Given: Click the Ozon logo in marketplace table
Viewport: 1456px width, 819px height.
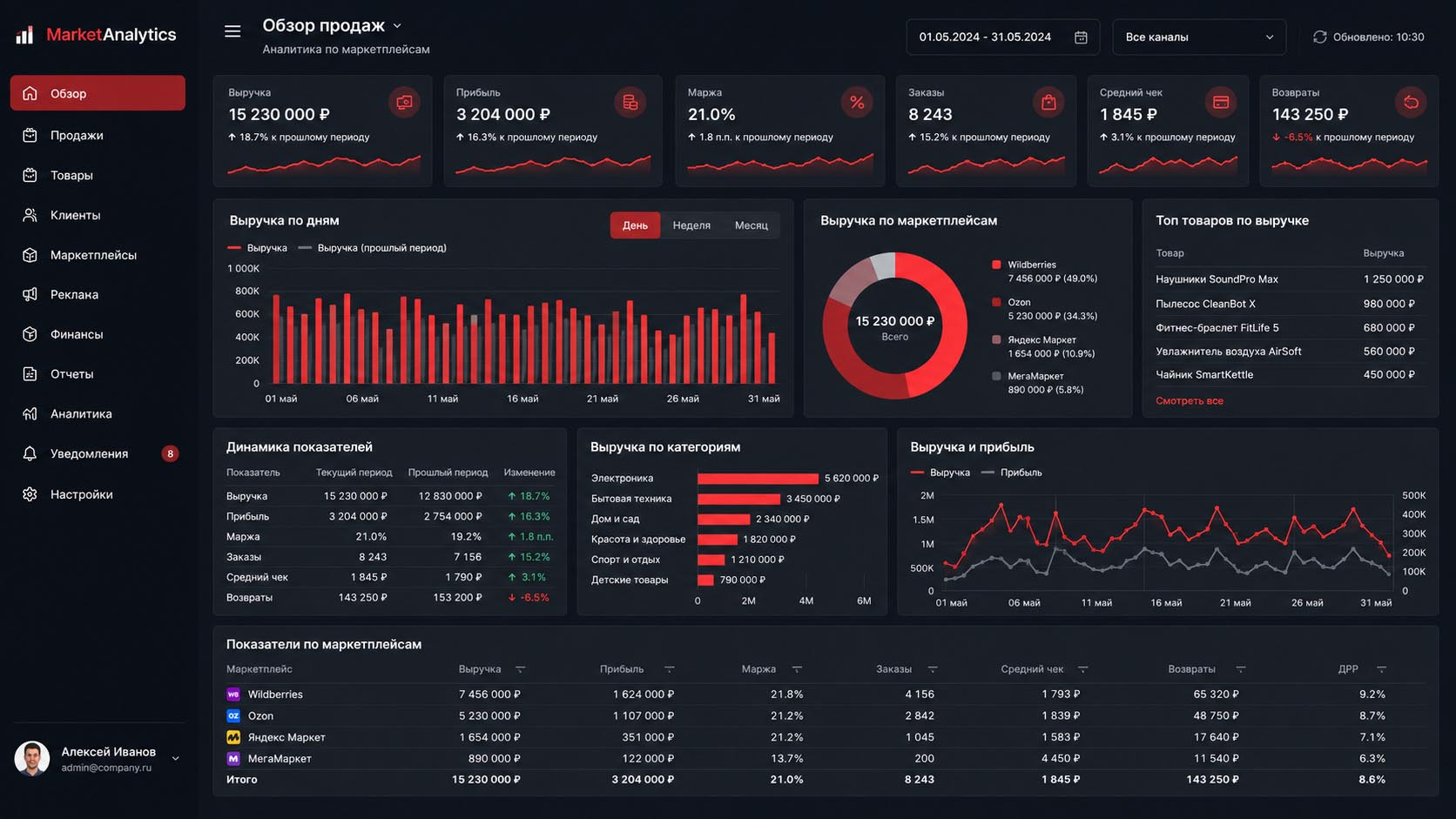Looking at the screenshot, I should click(x=233, y=715).
